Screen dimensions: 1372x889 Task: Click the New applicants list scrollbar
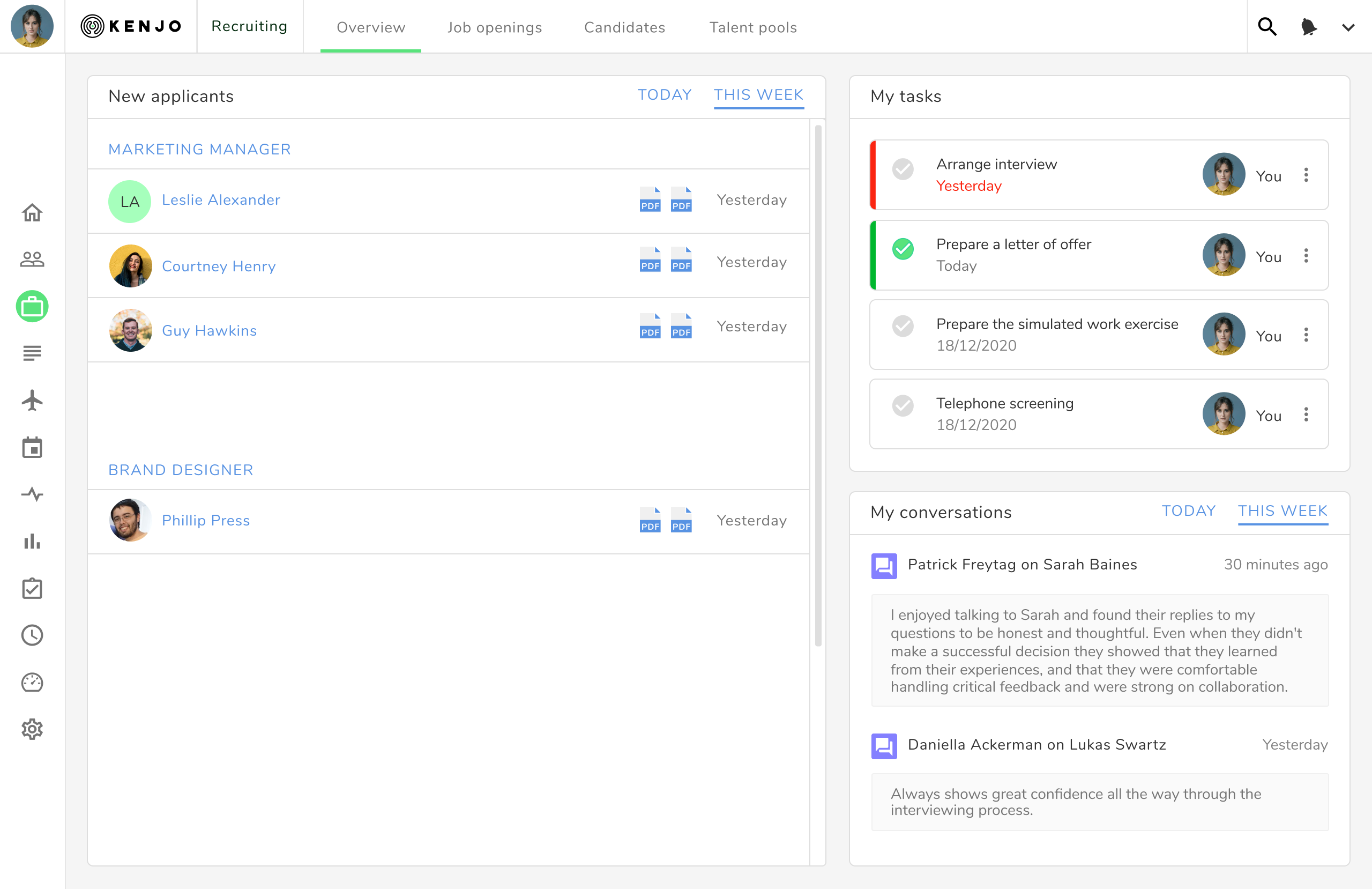click(x=817, y=387)
